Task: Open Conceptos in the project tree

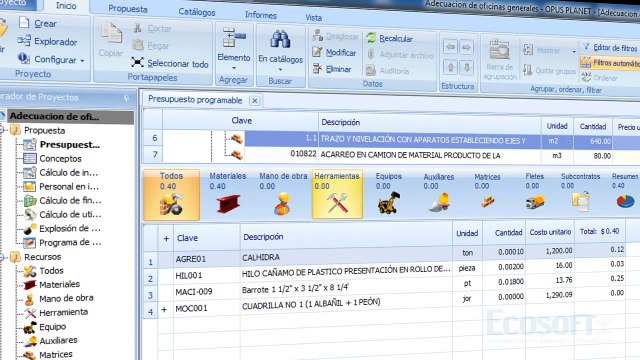Action: click(60, 158)
